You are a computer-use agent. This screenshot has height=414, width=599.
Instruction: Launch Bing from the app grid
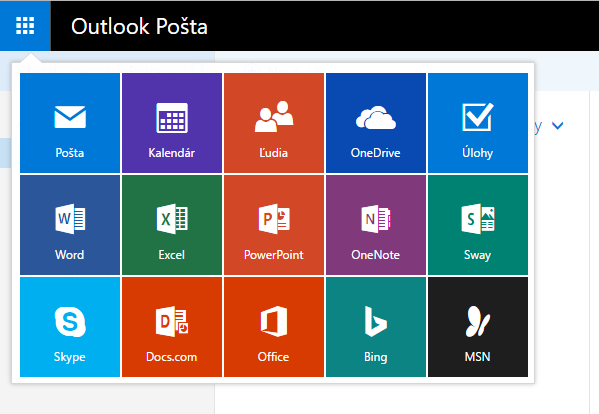[376, 327]
